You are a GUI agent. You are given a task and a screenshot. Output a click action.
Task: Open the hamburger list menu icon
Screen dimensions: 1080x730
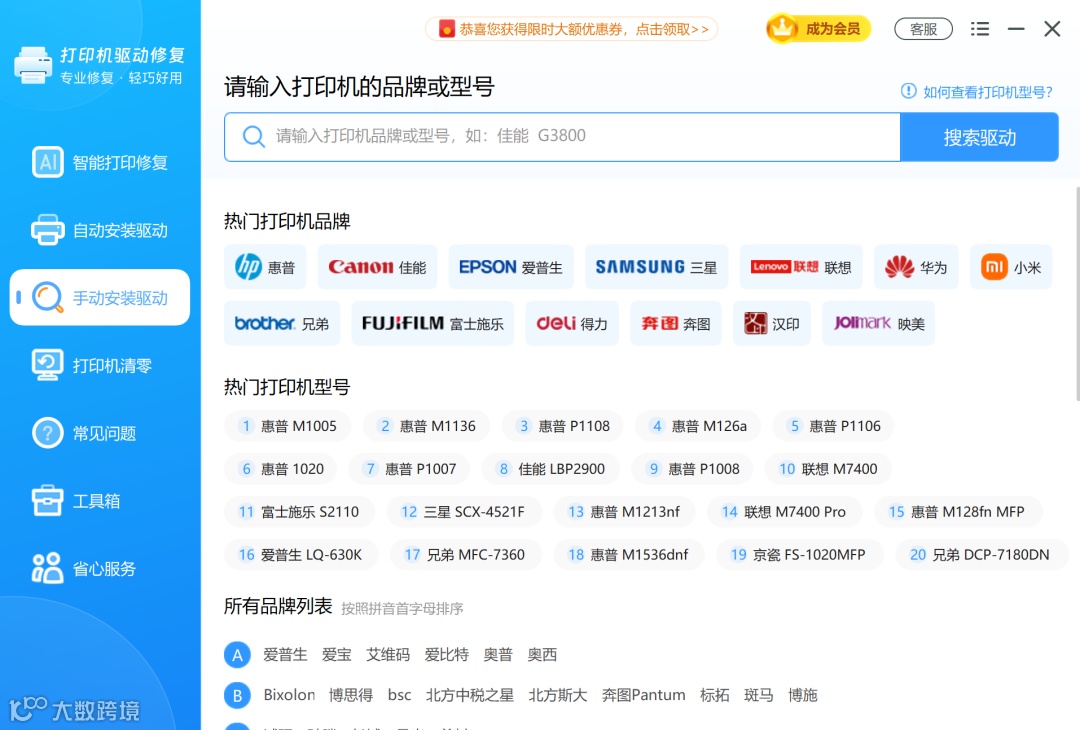[980, 29]
